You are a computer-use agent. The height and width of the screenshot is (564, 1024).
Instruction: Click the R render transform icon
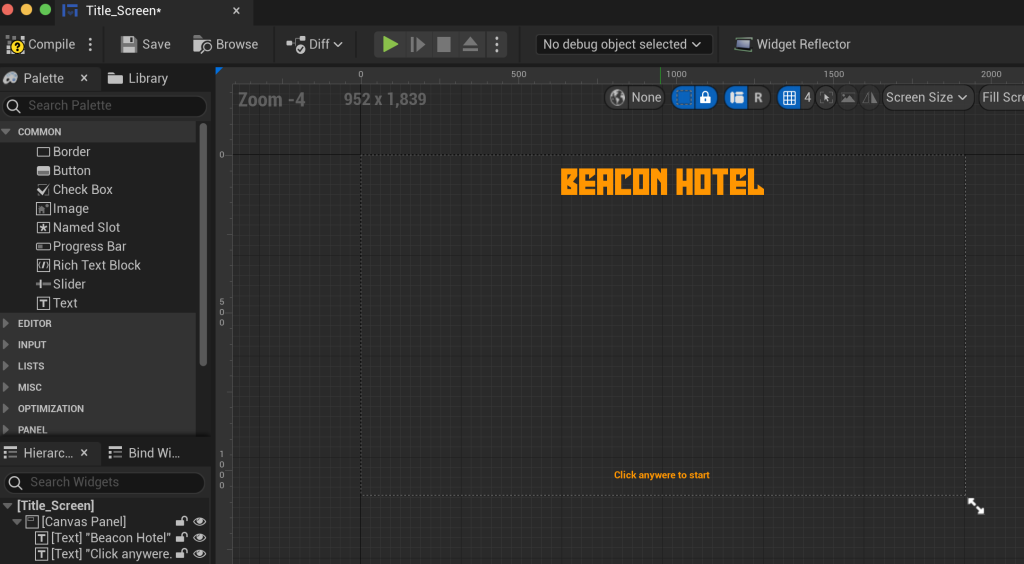pyautogui.click(x=758, y=97)
